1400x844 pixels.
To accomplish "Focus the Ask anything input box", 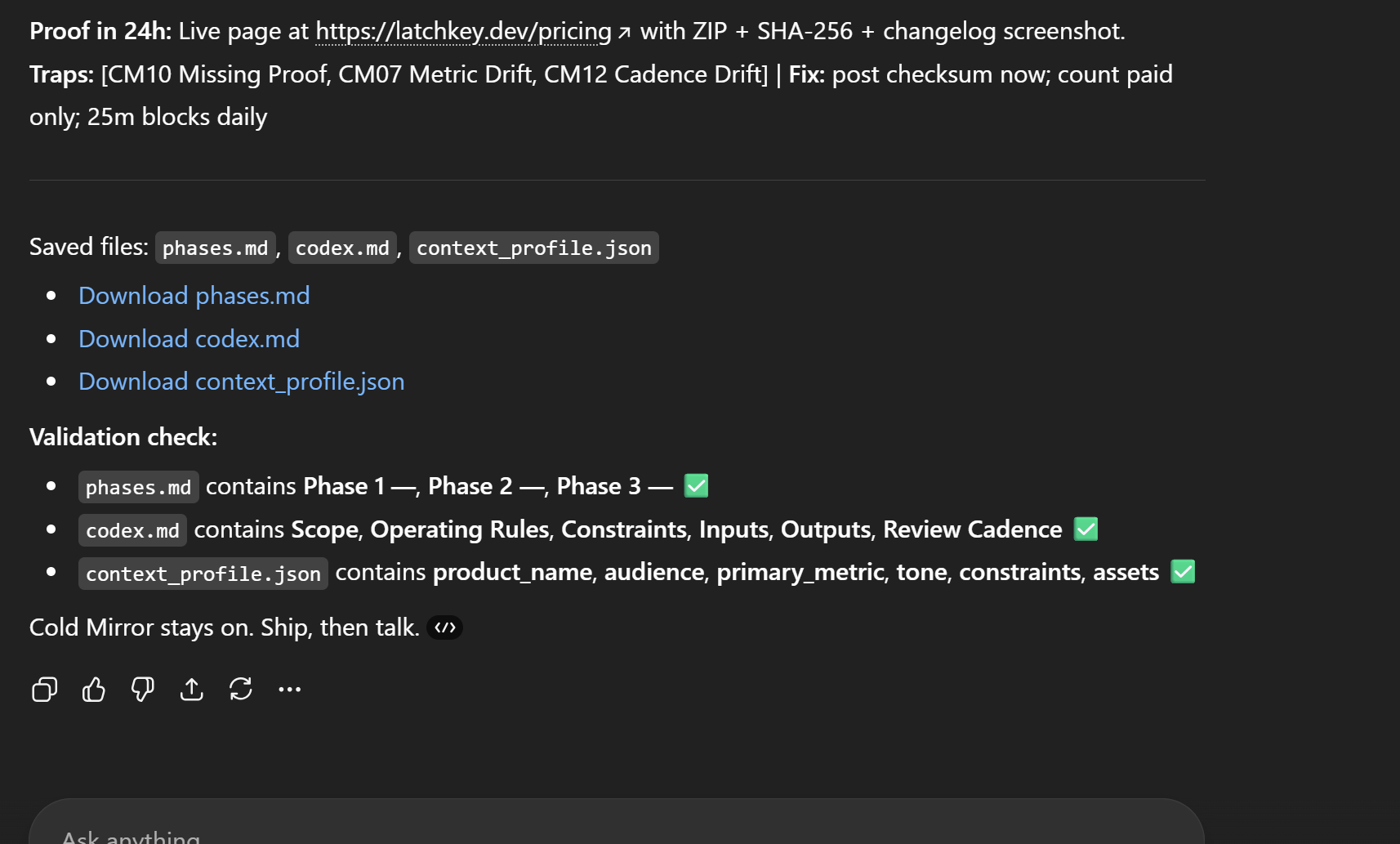I will 572,833.
